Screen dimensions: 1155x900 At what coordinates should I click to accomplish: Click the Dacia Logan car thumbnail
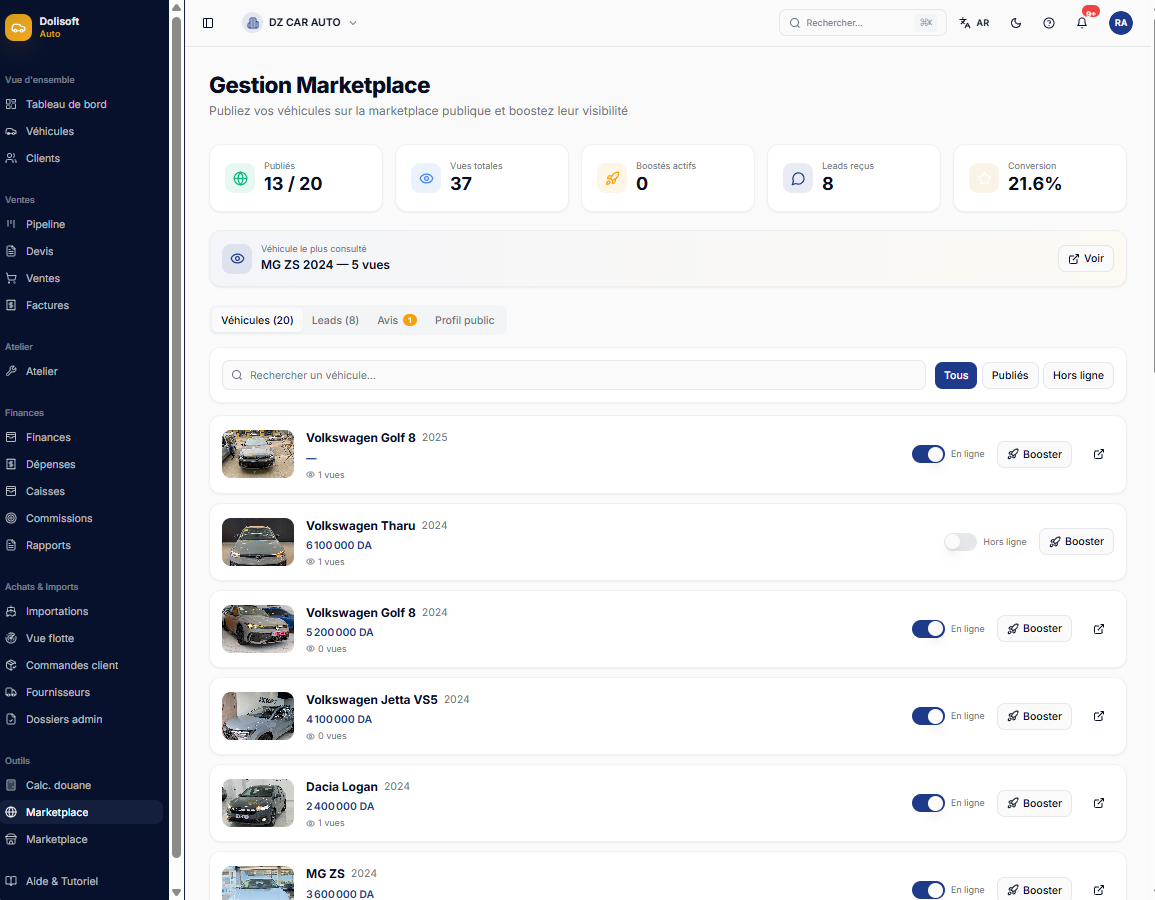(258, 804)
